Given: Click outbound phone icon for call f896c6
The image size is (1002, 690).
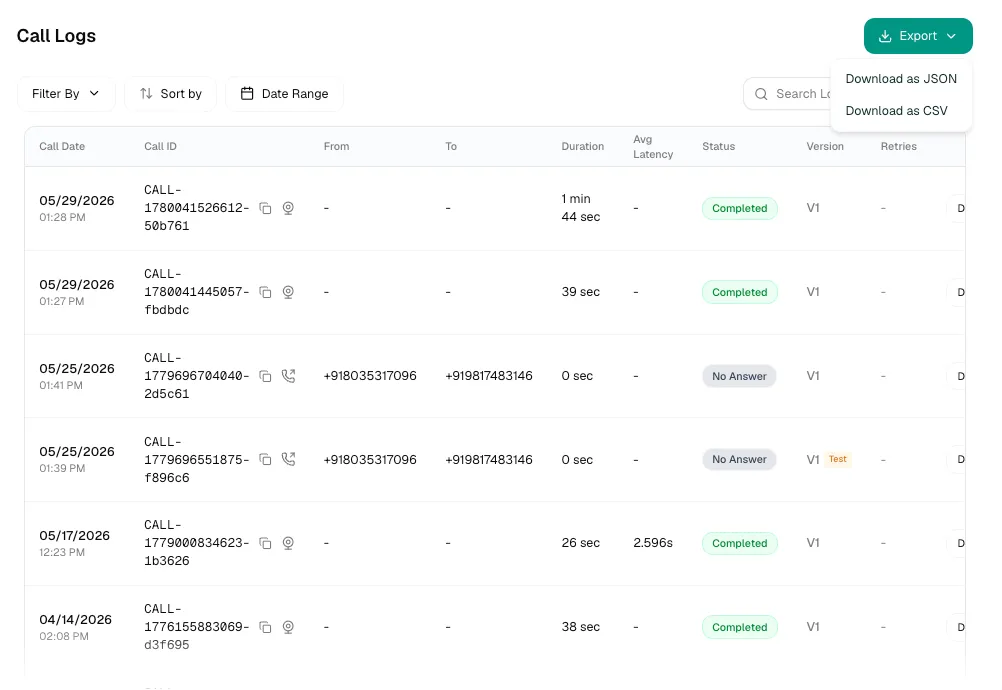Looking at the screenshot, I should [x=288, y=459].
